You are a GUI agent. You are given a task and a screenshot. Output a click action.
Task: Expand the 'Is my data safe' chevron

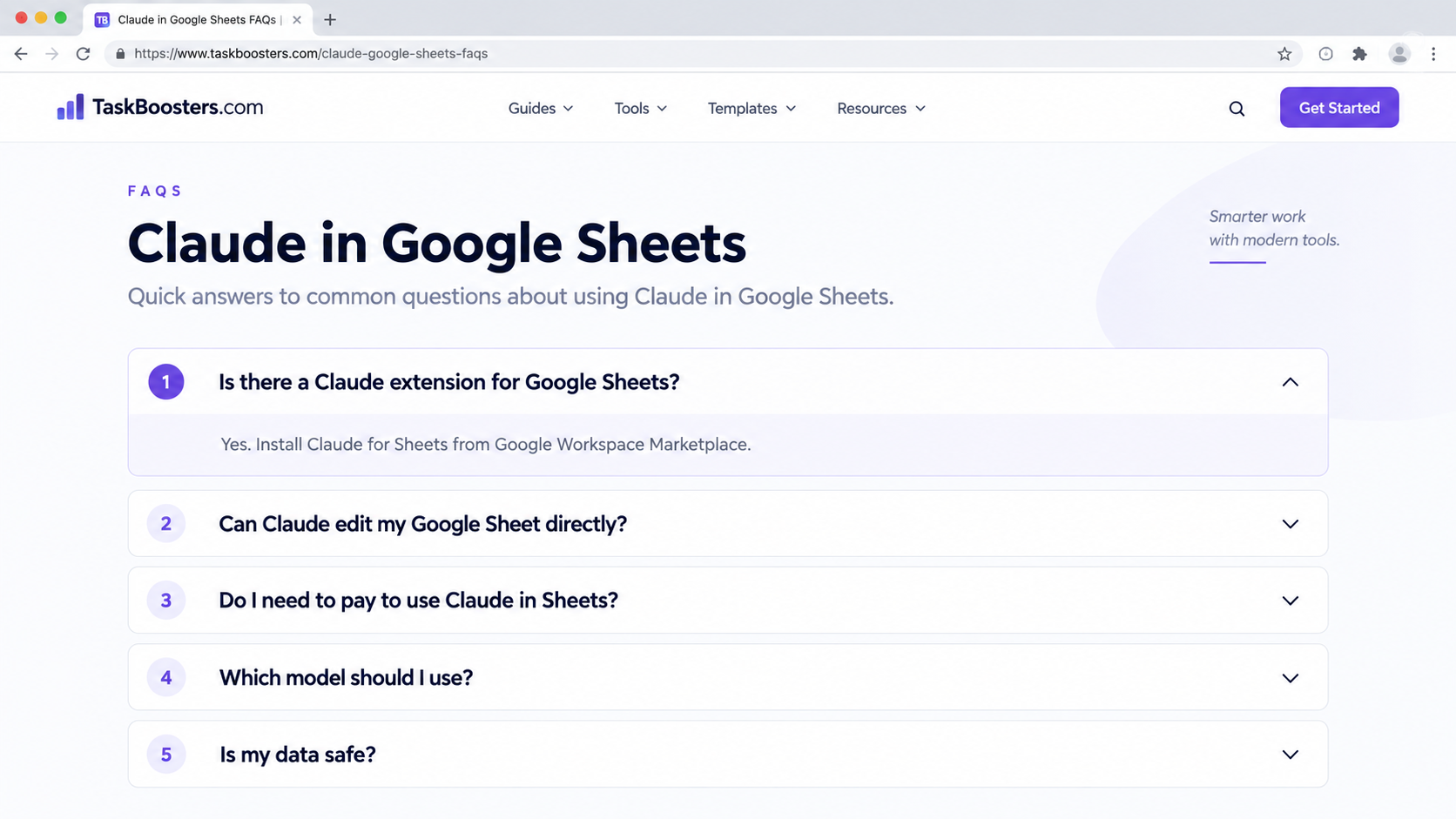click(1291, 755)
